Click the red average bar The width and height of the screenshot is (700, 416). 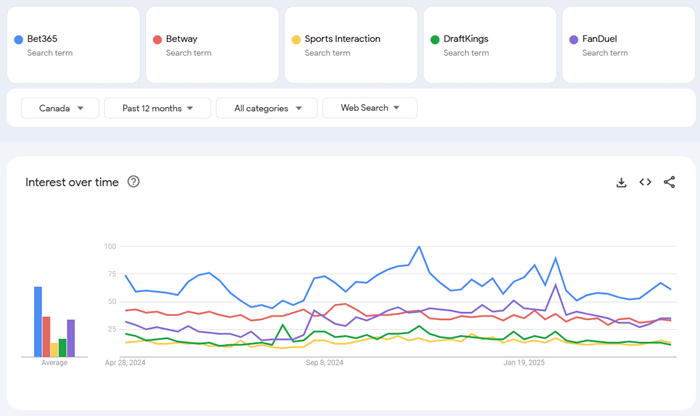pos(46,337)
